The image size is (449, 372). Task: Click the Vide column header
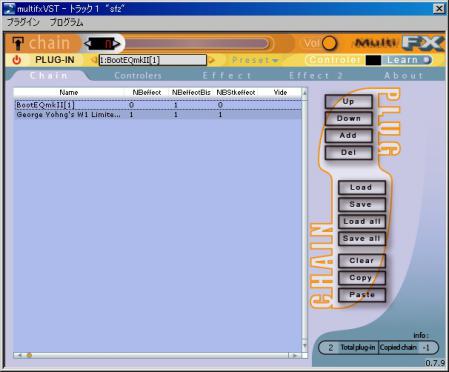pyautogui.click(x=280, y=92)
